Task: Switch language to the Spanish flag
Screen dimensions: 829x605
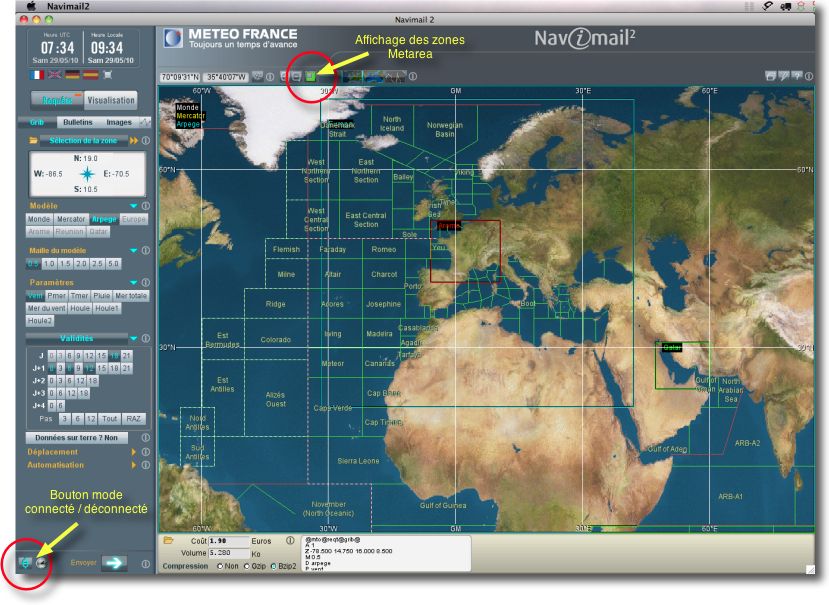Action: point(90,75)
